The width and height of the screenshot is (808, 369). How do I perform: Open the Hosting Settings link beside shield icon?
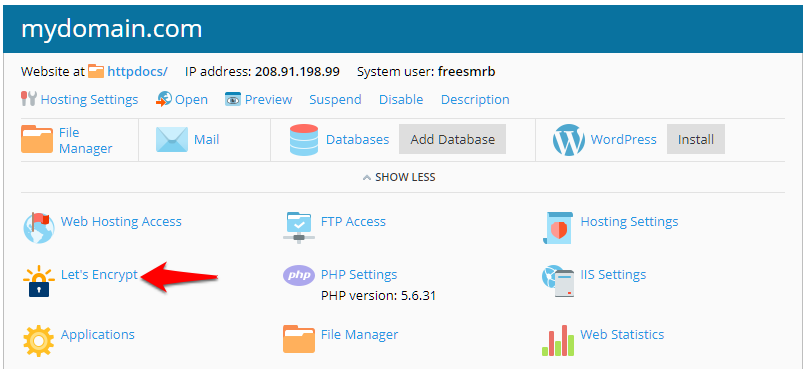coord(629,222)
